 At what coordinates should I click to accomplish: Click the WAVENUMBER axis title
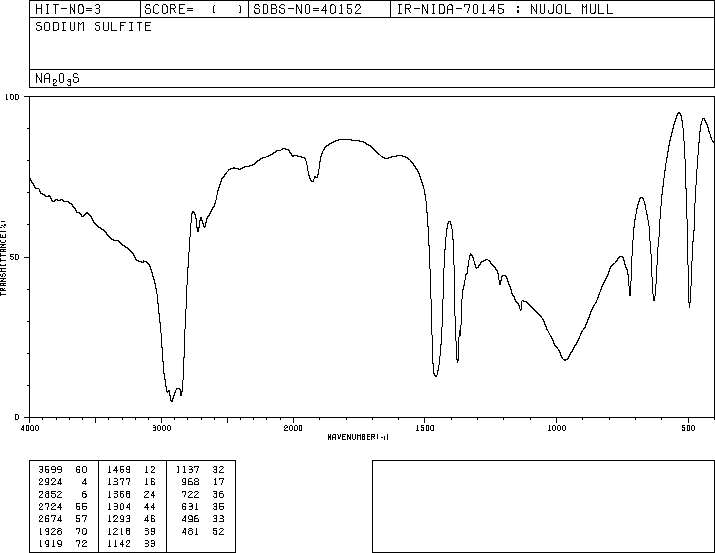coord(358,437)
